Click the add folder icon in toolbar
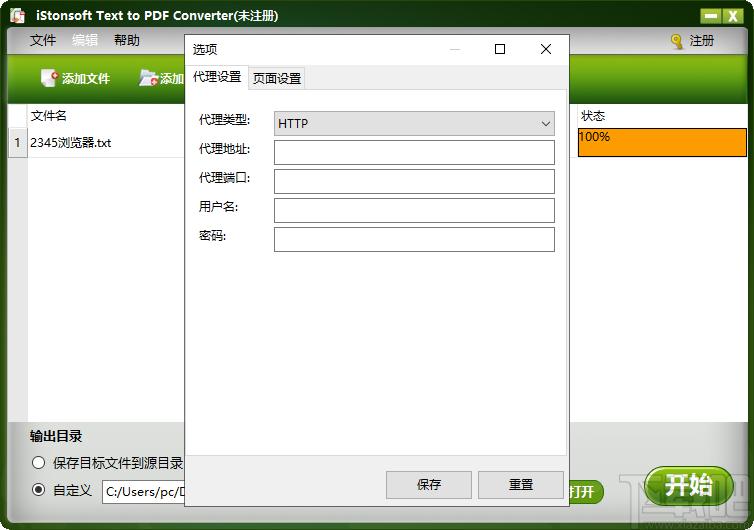Image resolution: width=754 pixels, height=530 pixels. tap(148, 78)
